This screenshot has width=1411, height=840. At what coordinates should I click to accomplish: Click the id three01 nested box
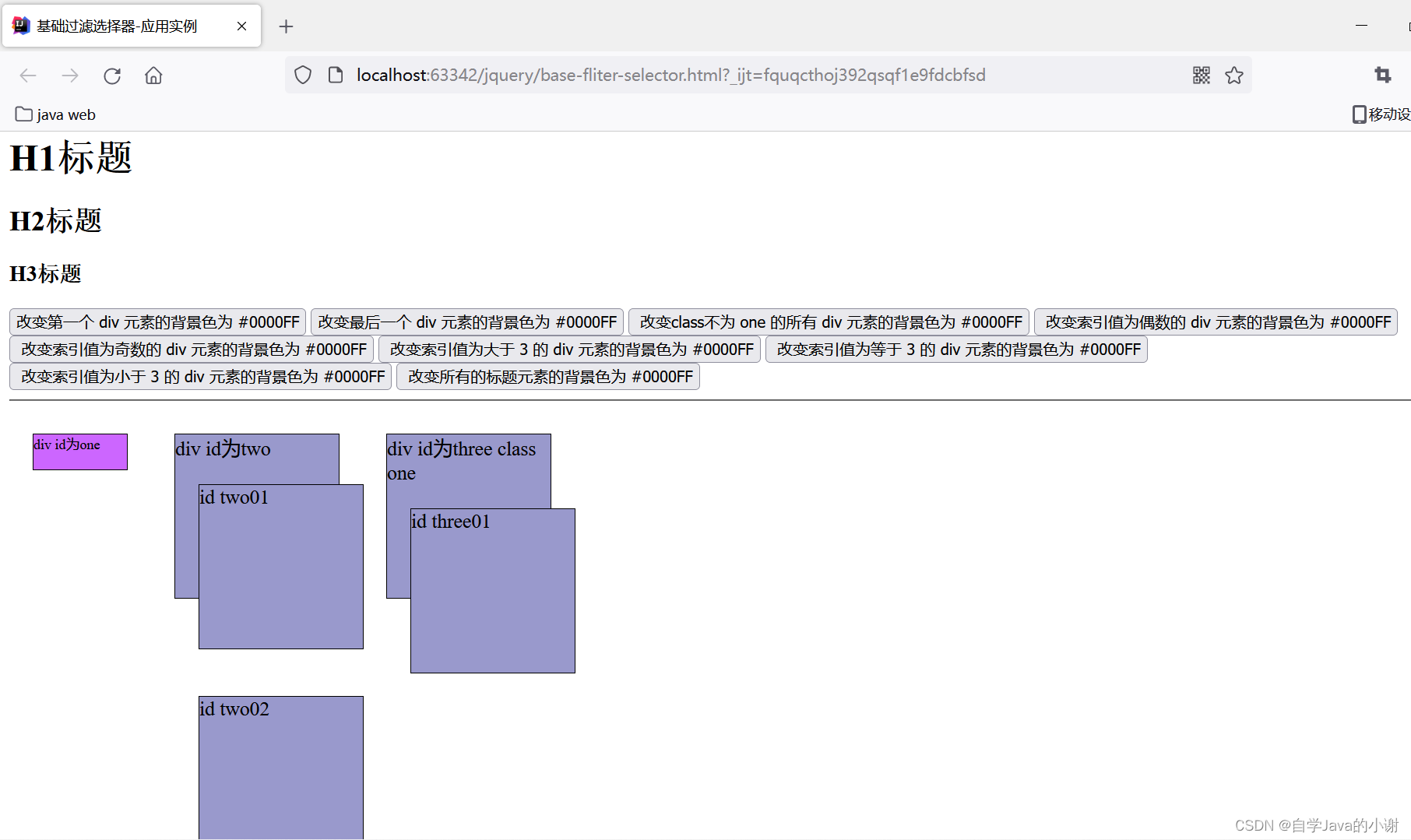493,591
